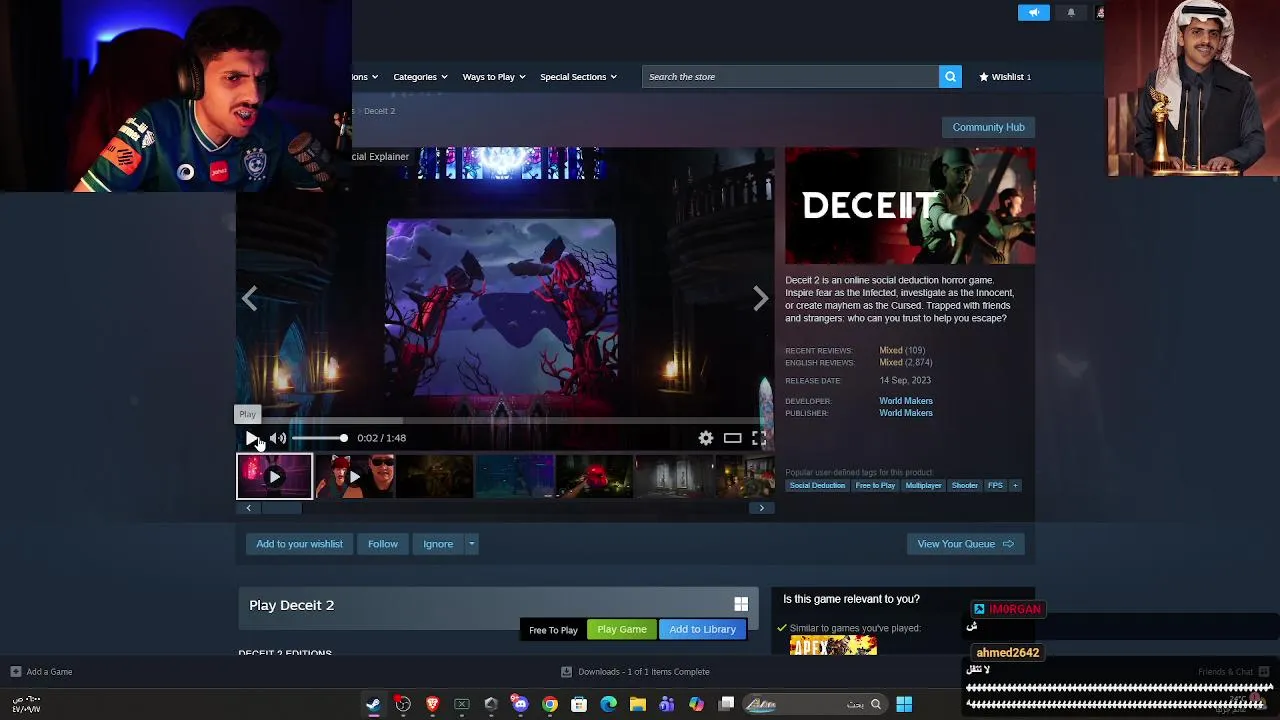Open the Ways to Play menu
The image size is (1280, 720).
[x=494, y=76]
